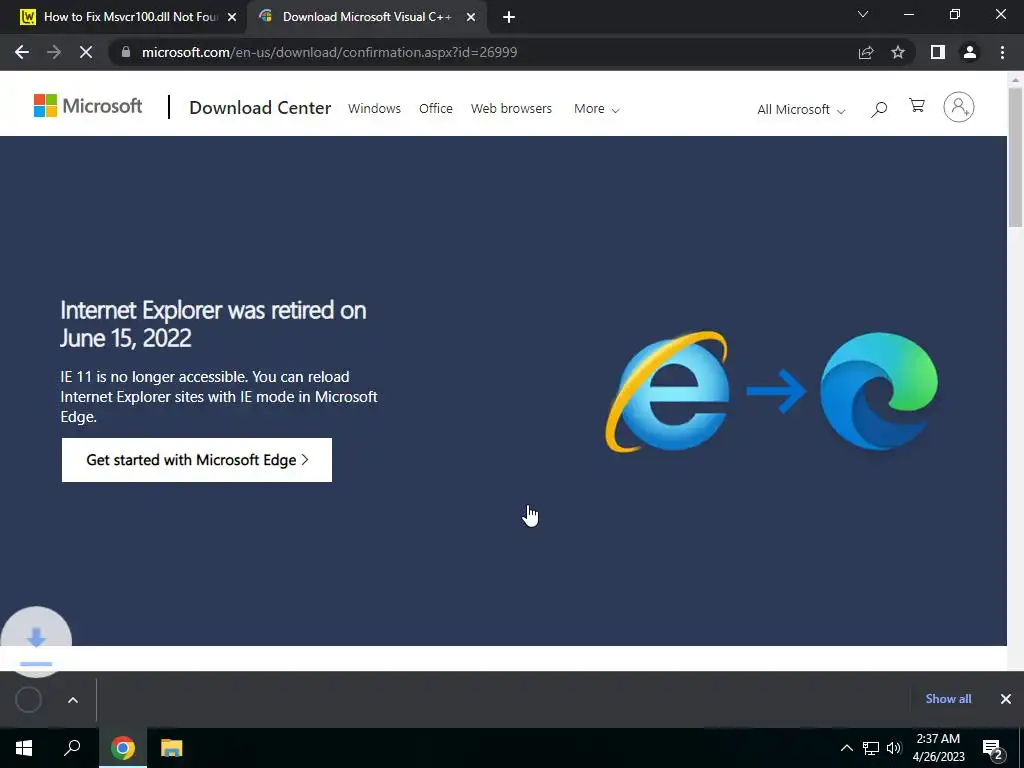Open the network status tray icon
Screen dimensions: 1024x768
(871, 748)
